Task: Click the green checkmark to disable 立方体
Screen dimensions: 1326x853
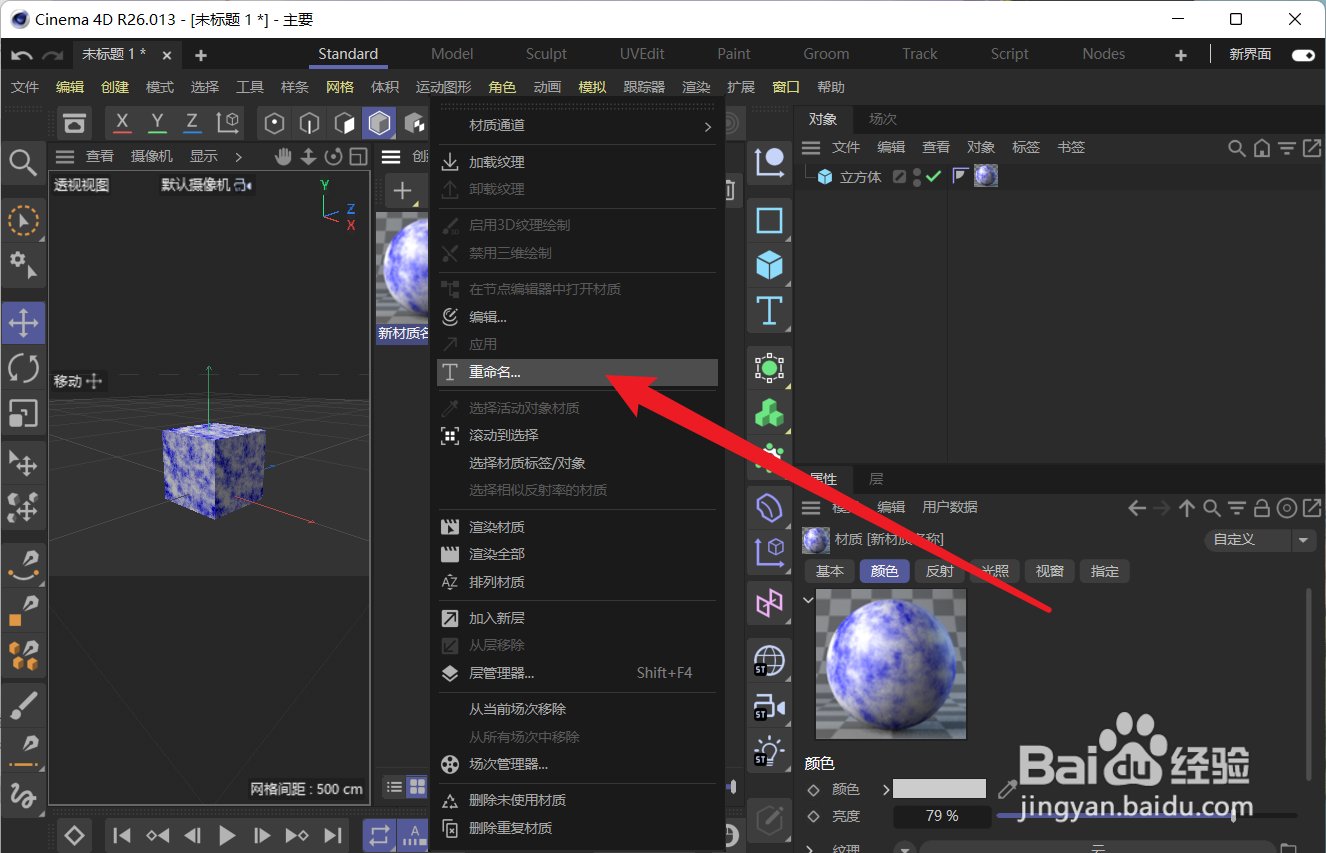Action: (x=932, y=175)
